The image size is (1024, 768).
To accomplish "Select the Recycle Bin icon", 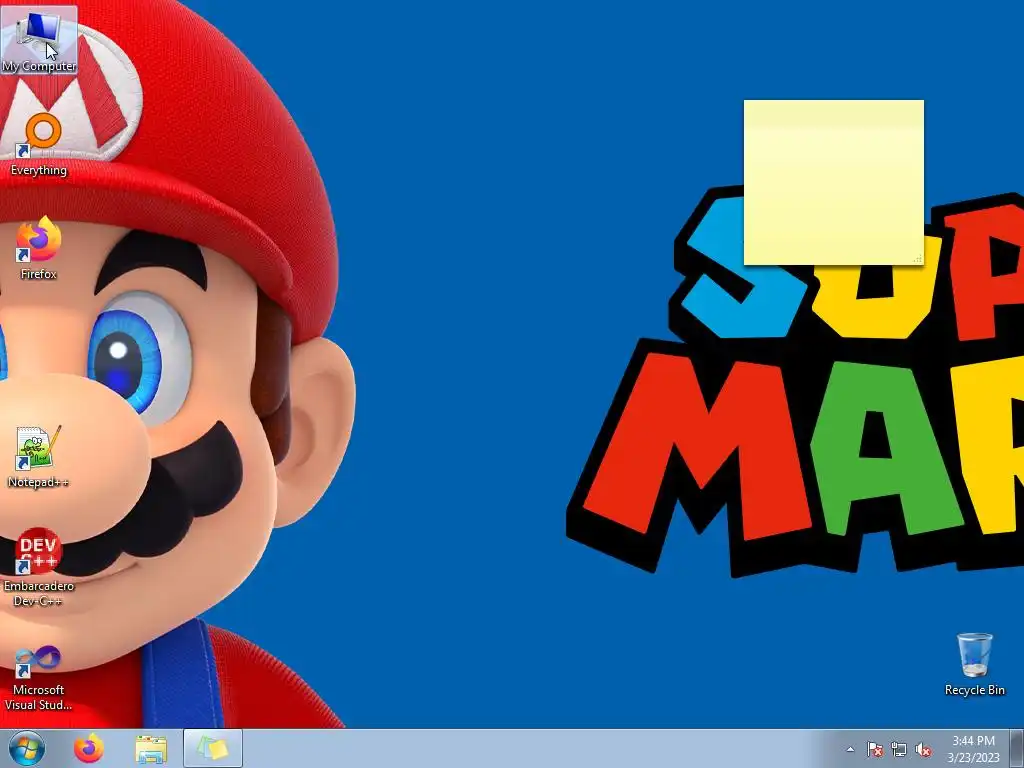I will (974, 664).
